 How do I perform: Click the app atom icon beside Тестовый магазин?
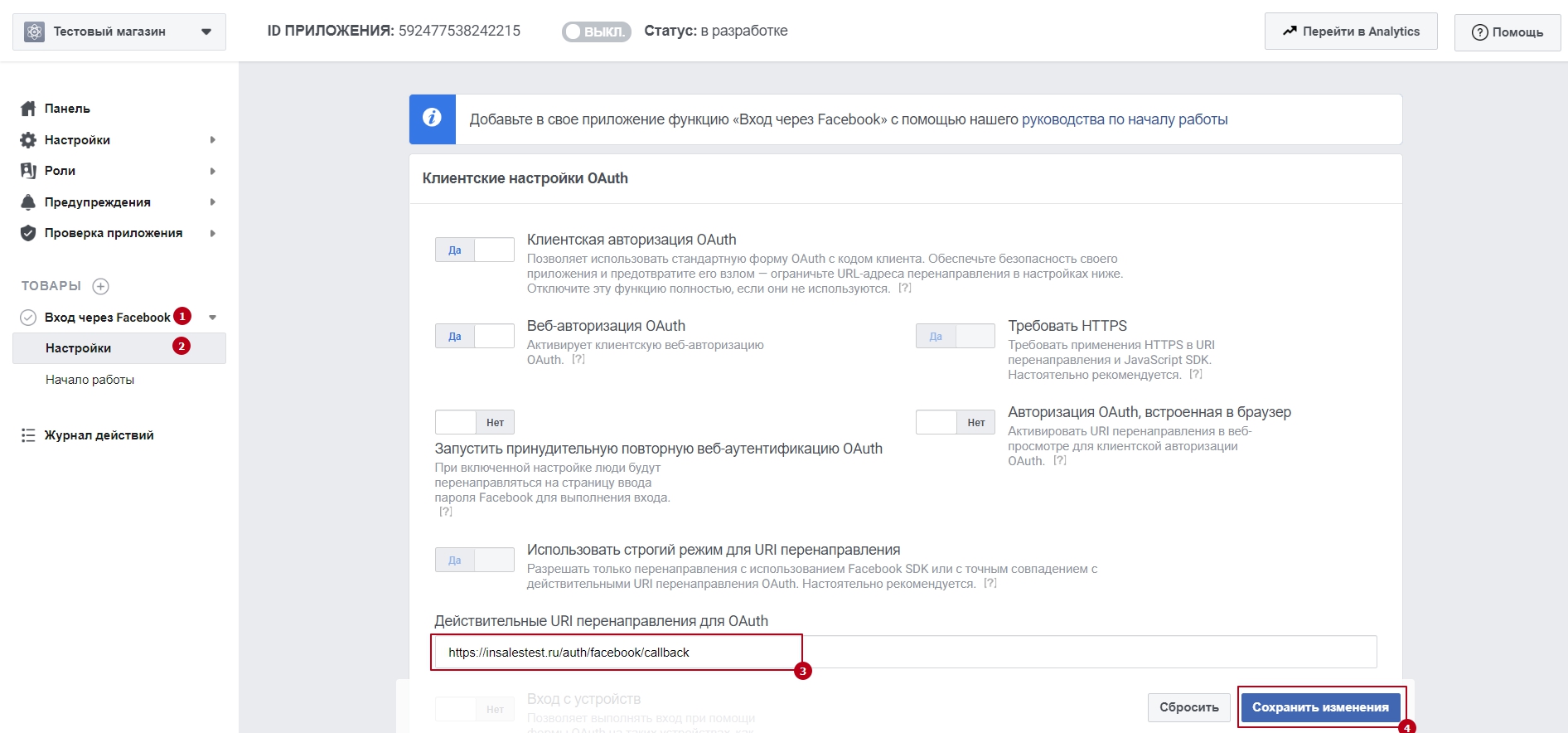tap(35, 32)
